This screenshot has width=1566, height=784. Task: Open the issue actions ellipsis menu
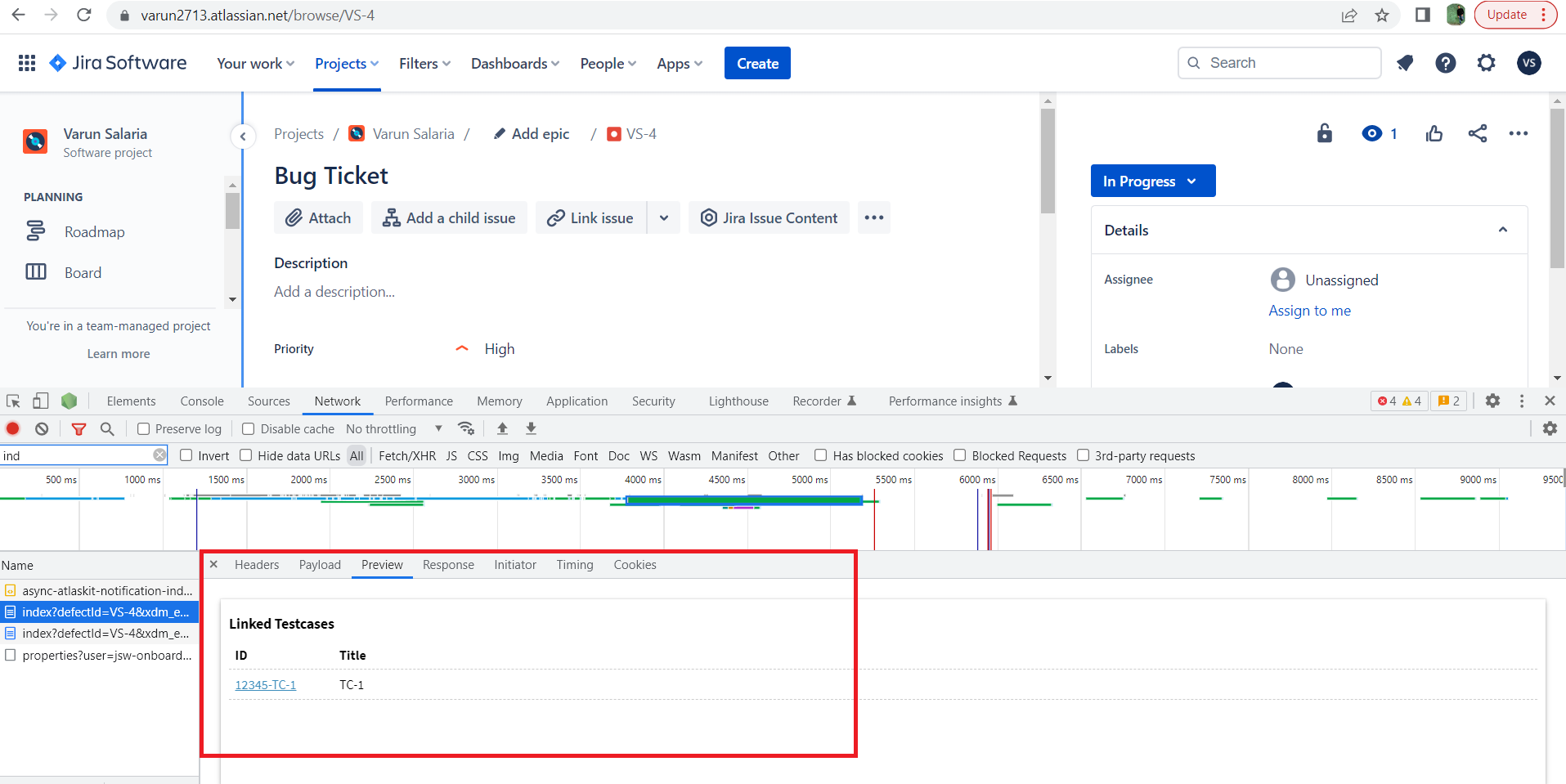point(1519,133)
